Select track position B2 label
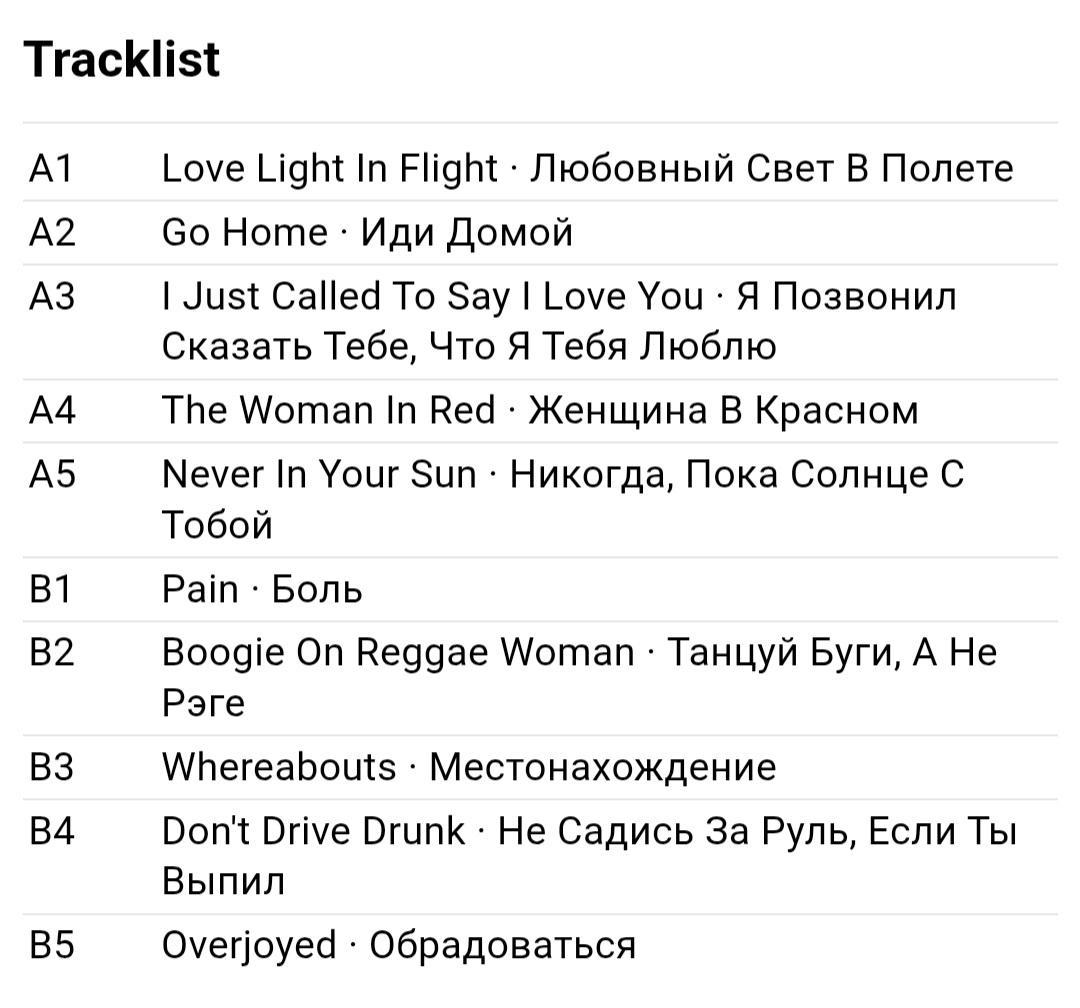 (51, 653)
